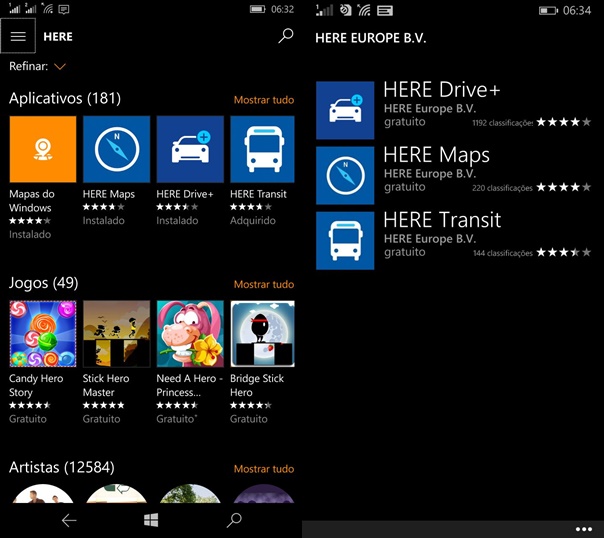This screenshot has width=604, height=538.
Task: Open the HERE Maps icon in the publisher list
Action: point(345,175)
